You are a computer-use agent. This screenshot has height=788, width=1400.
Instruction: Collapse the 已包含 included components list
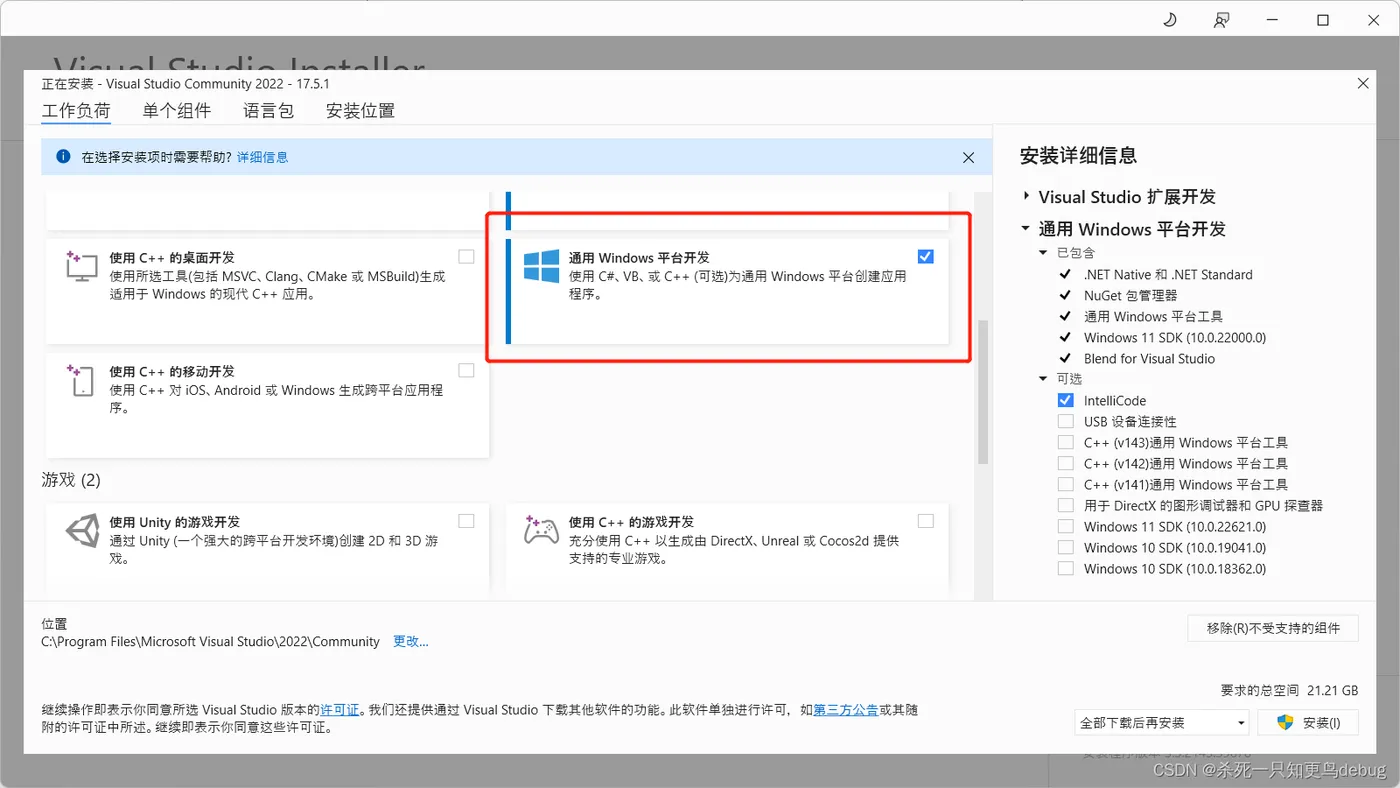[x=1043, y=253]
